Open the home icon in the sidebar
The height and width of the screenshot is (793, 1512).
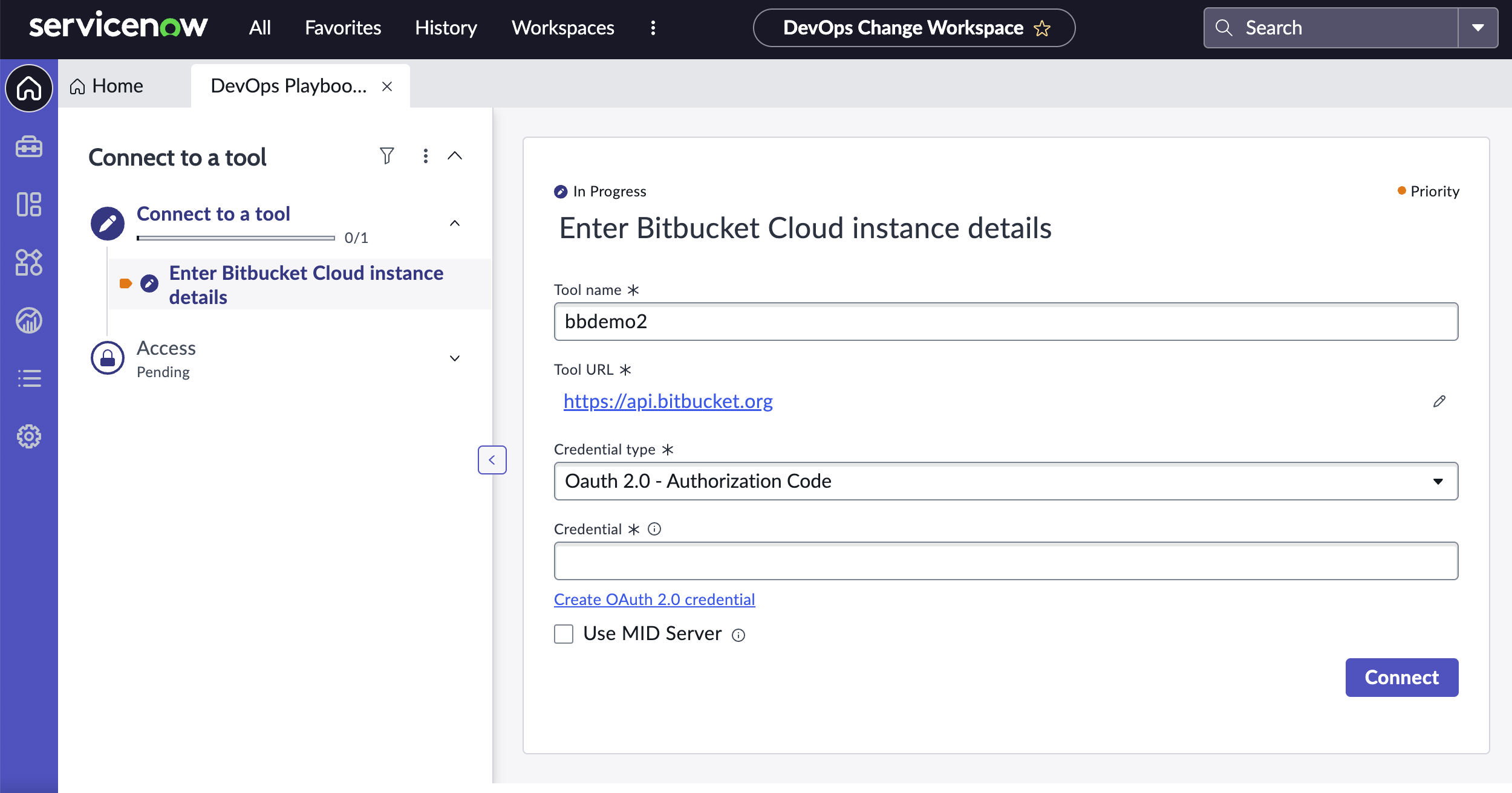[x=29, y=88]
